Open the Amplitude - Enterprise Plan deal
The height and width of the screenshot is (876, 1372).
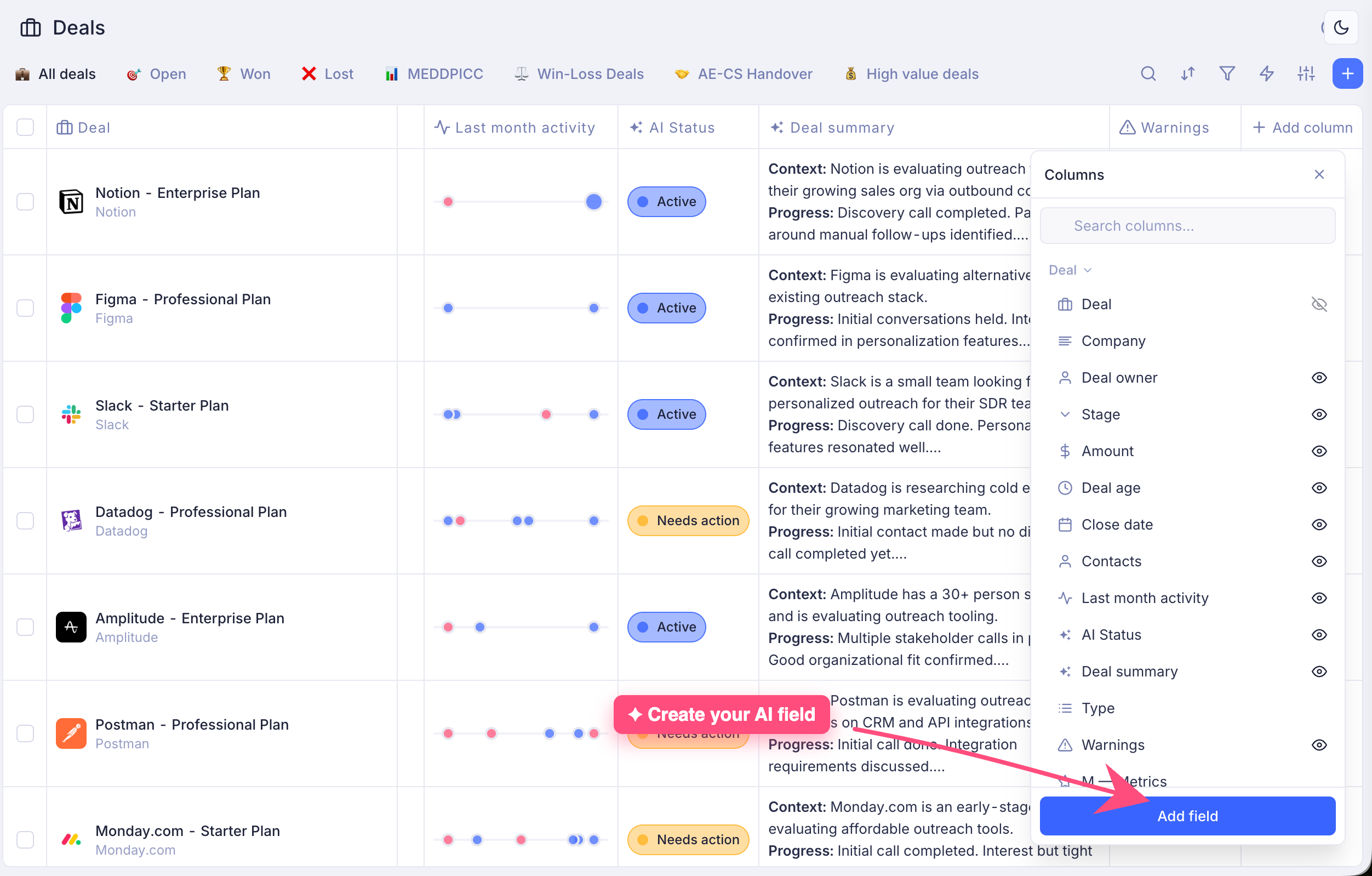[190, 618]
